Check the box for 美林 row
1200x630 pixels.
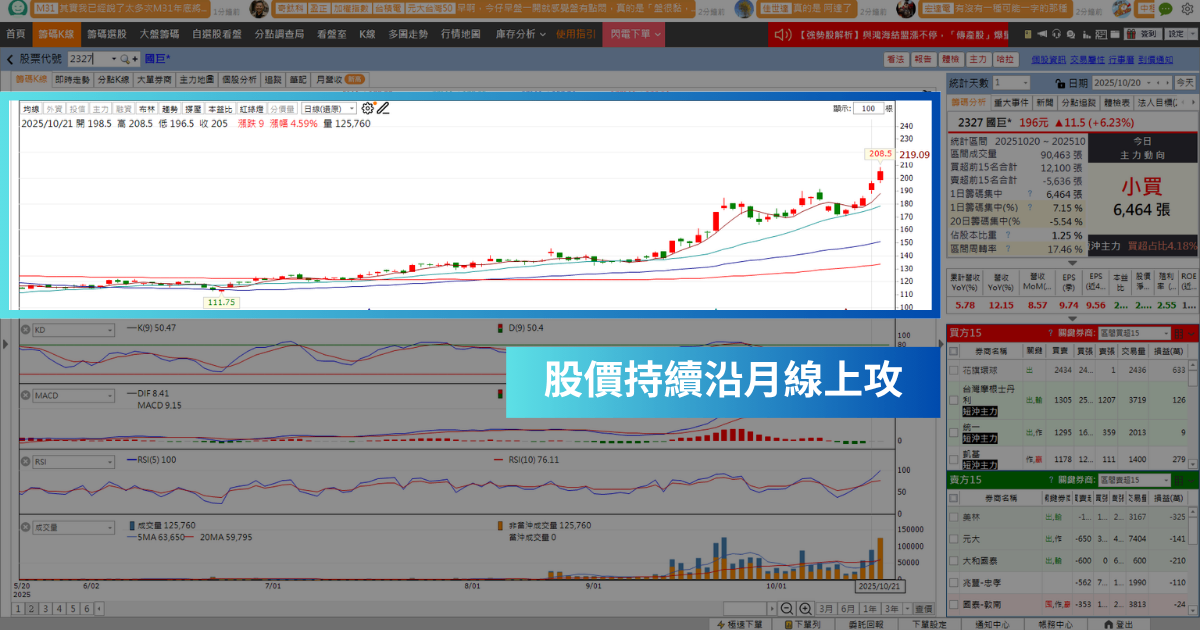pyautogui.click(x=954, y=517)
